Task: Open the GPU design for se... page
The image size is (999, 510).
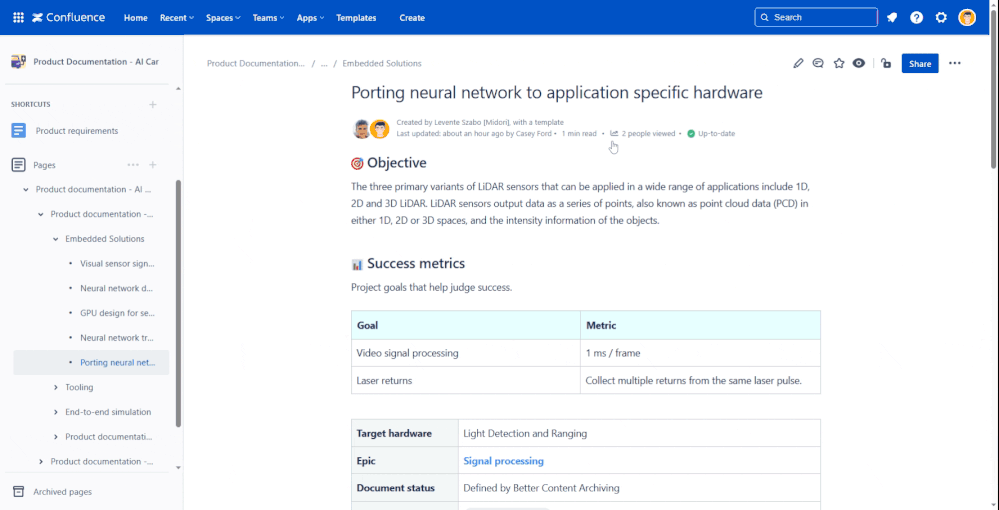Action: (x=117, y=313)
